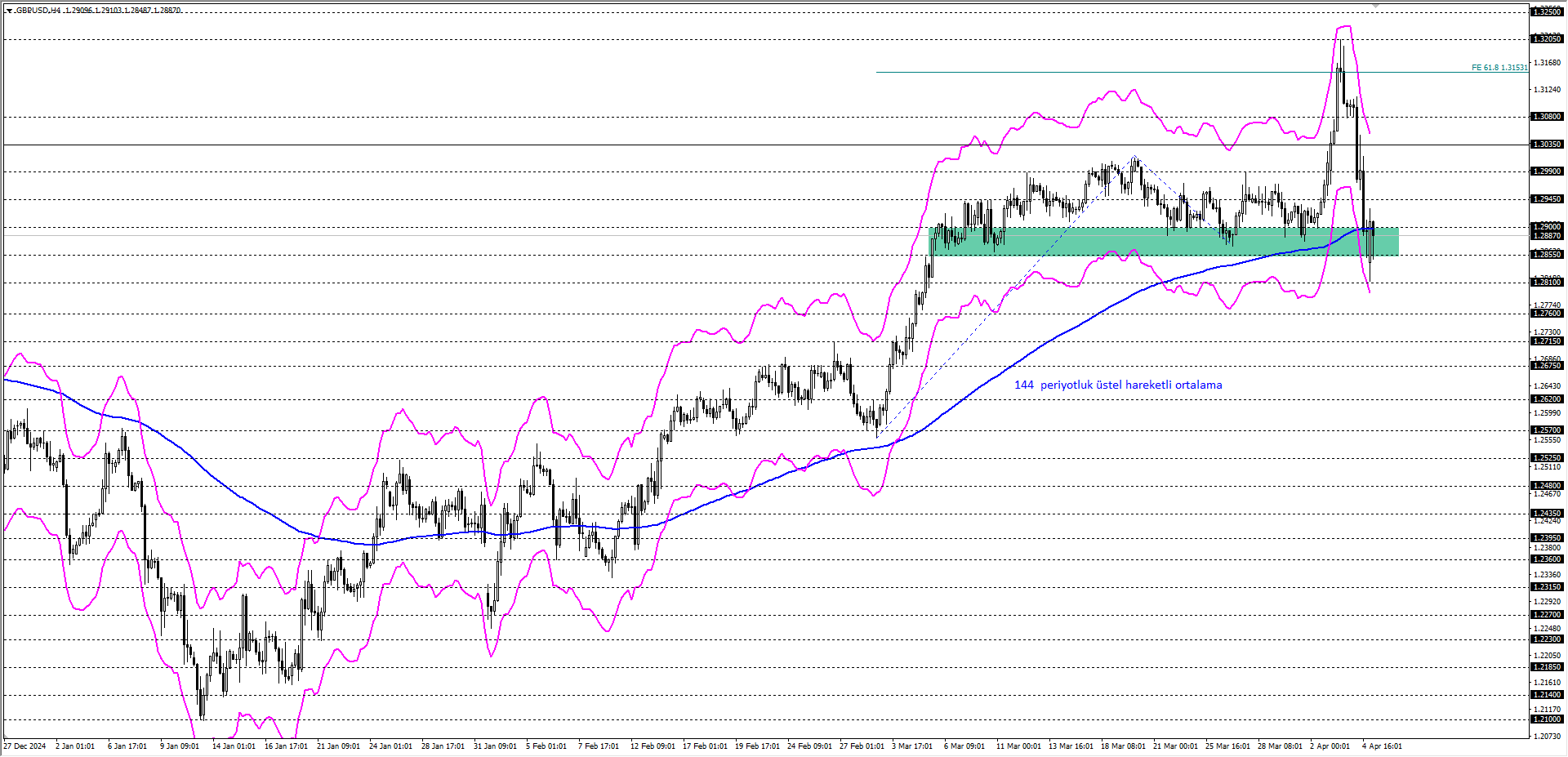Click the 1.21000 price level label
Screen dimensions: 1568x757
tap(1547, 719)
